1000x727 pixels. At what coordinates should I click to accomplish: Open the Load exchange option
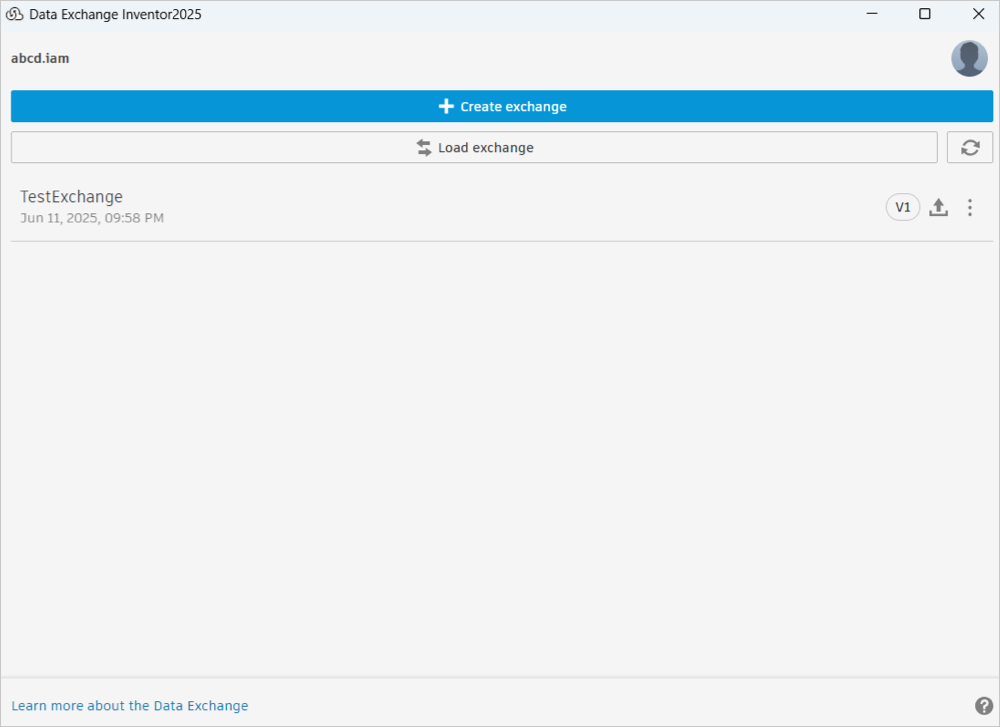[x=474, y=147]
